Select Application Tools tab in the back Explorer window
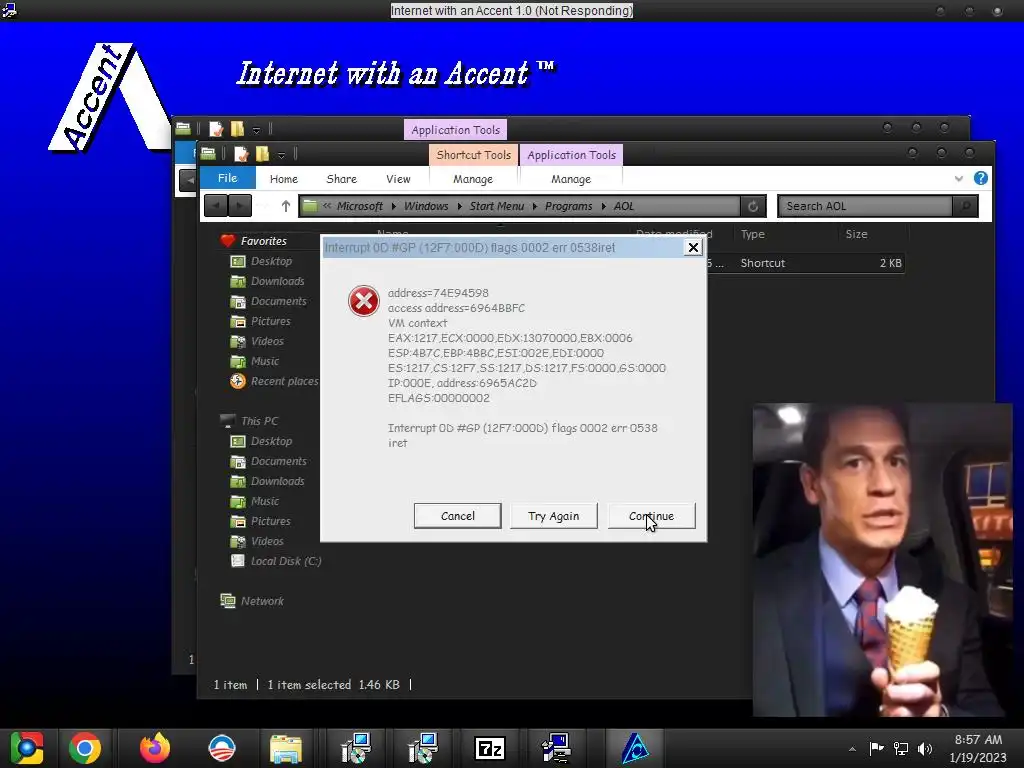 [455, 130]
